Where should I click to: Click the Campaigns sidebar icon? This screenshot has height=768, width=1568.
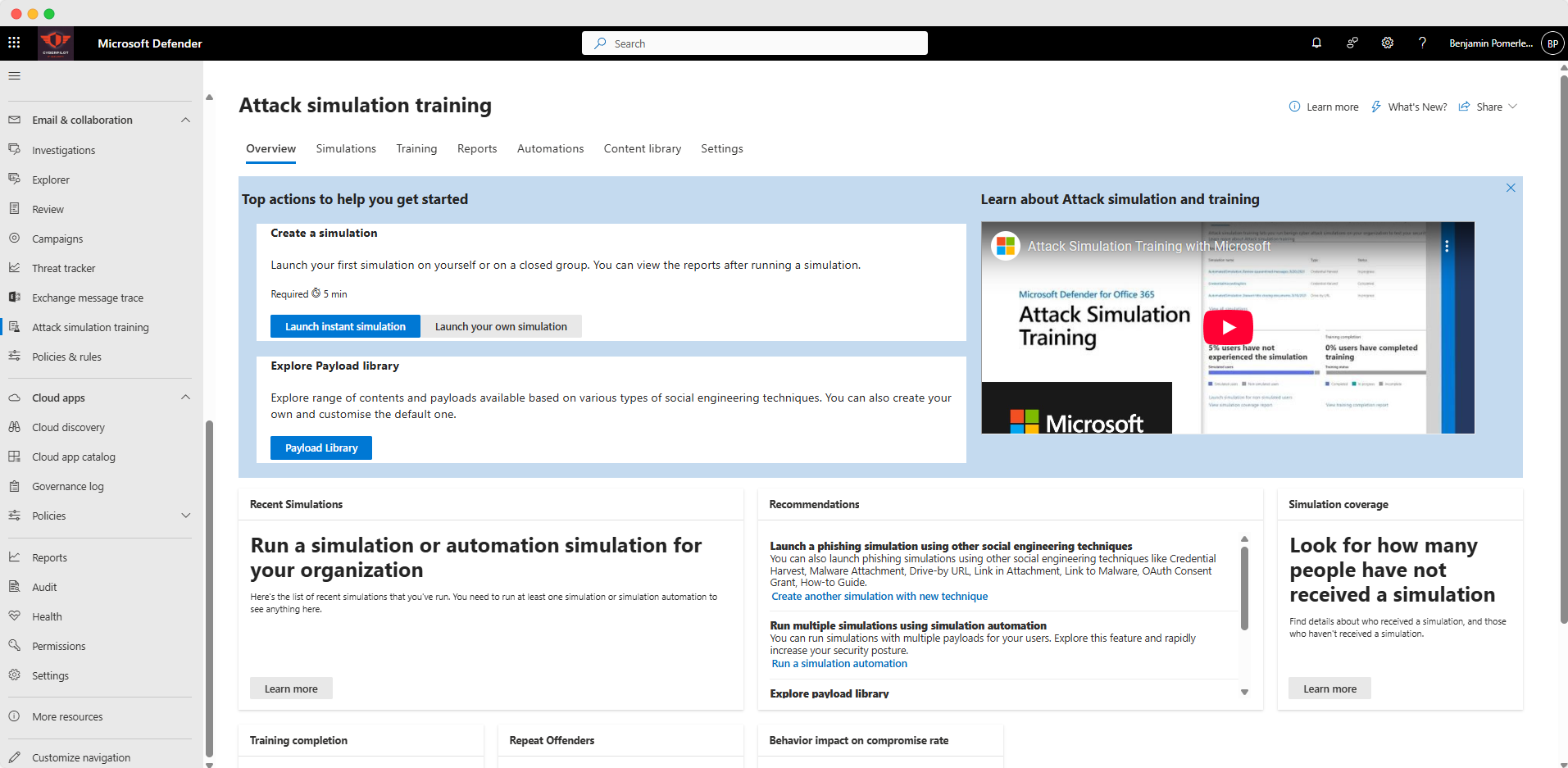(14, 238)
